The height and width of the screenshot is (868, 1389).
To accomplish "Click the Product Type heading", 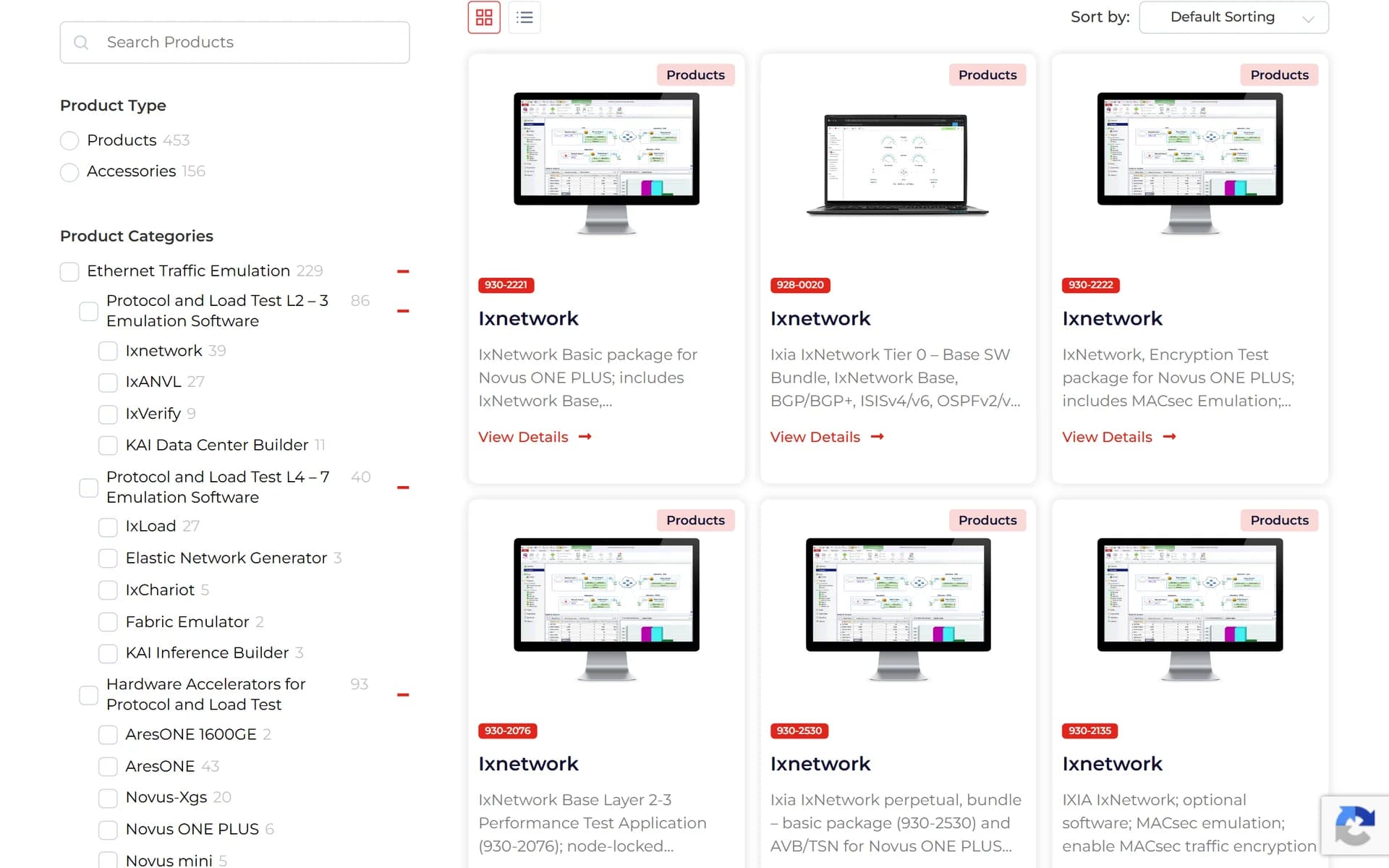I will (113, 106).
